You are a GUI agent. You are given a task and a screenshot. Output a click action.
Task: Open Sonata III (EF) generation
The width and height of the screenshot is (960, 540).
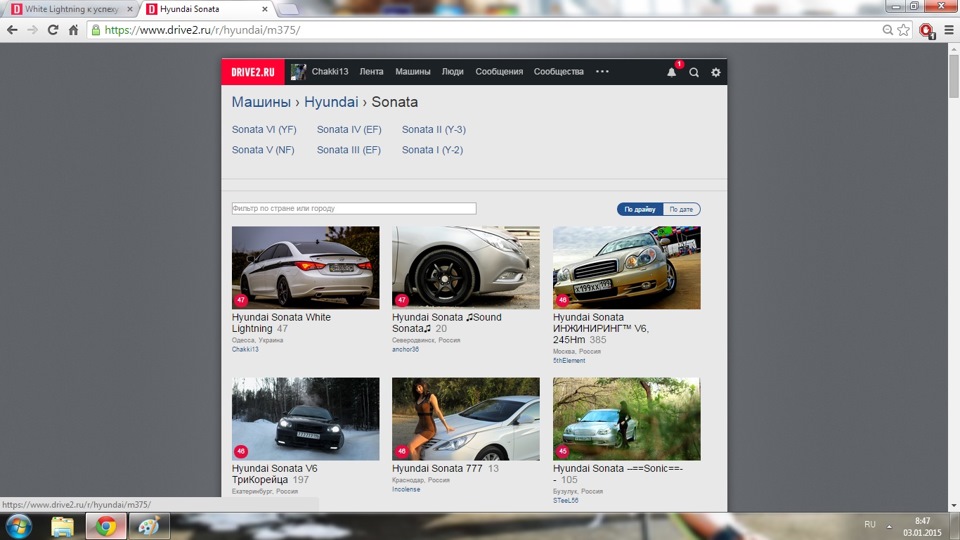[x=348, y=150]
